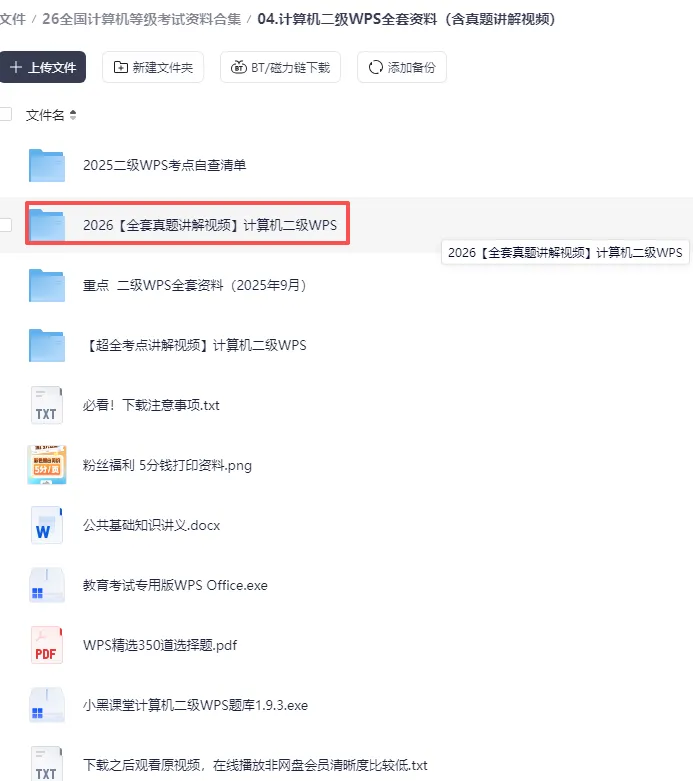
Task: Open thumbnail of 粉丝福利 5分钱打印资料.png
Action: click(x=47, y=465)
